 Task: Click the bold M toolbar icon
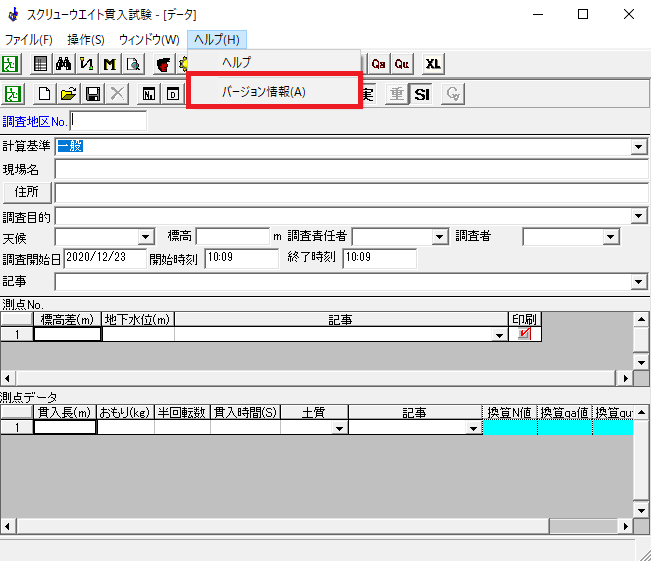[110, 64]
